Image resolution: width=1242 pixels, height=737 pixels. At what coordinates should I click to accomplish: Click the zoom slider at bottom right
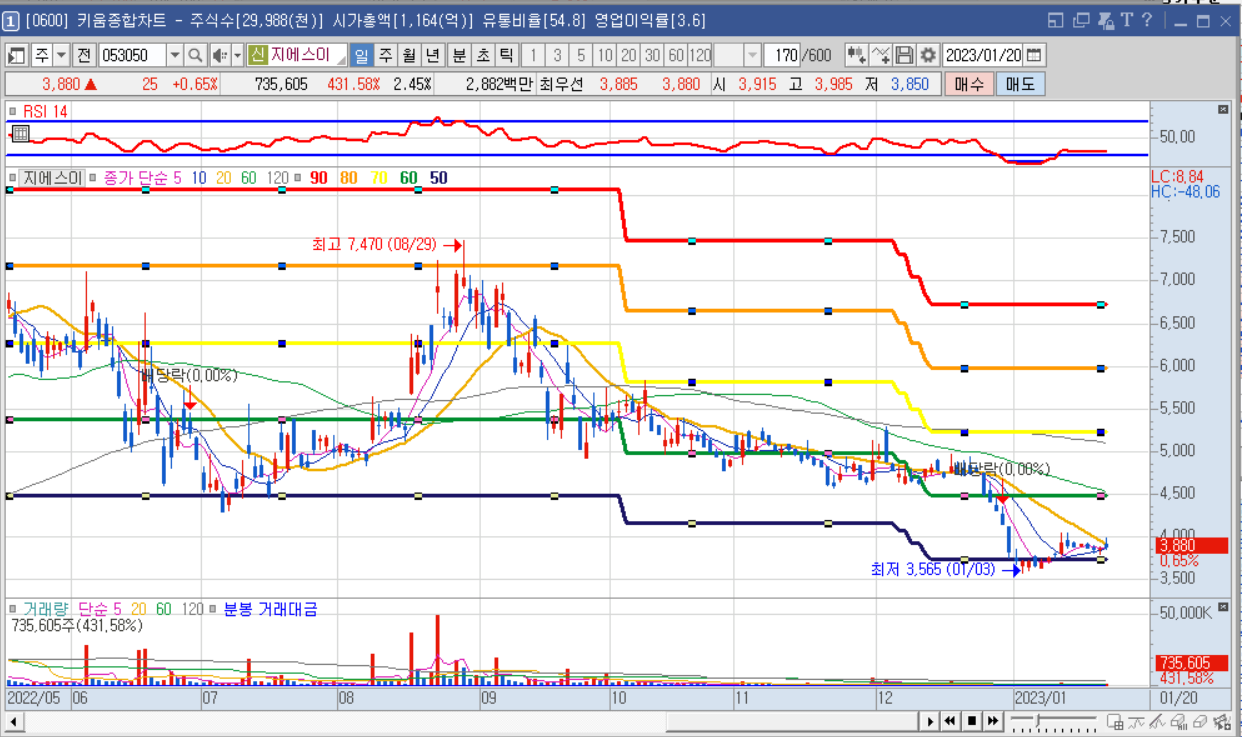[1052, 721]
